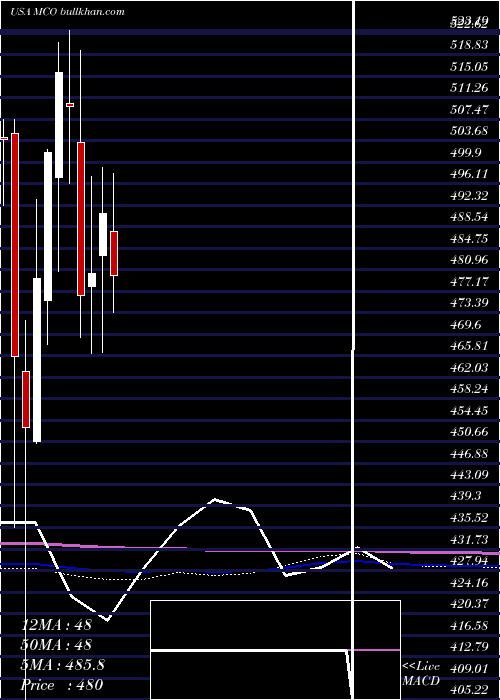This screenshot has height=700, width=500.
Task: Click the 488.54 price axis label
Action: click(469, 217)
